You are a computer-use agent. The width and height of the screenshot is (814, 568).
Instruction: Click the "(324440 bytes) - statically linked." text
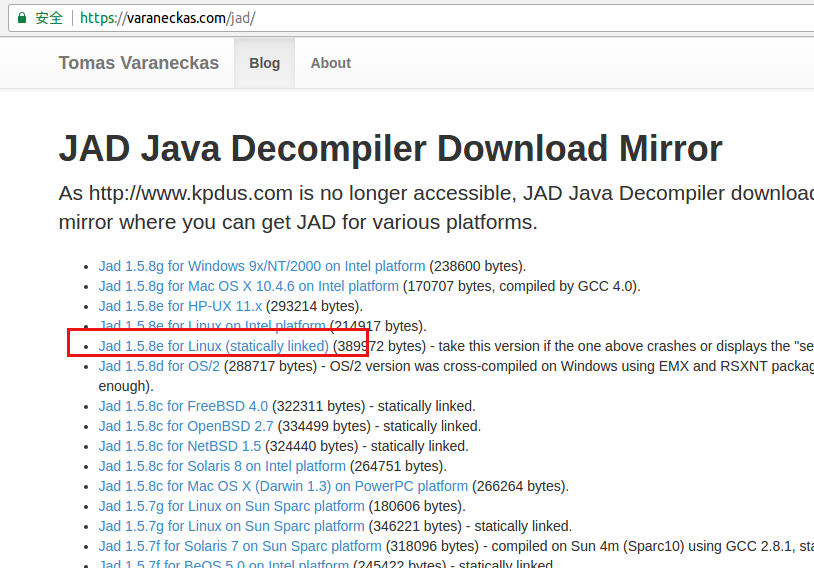(x=367, y=446)
